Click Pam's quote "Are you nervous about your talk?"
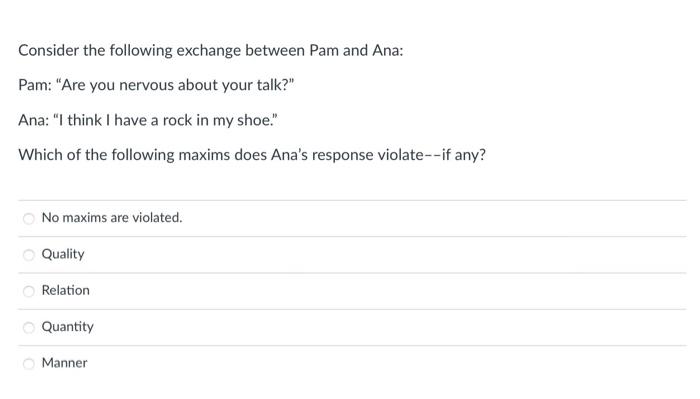The width and height of the screenshot is (700, 399). point(175,85)
